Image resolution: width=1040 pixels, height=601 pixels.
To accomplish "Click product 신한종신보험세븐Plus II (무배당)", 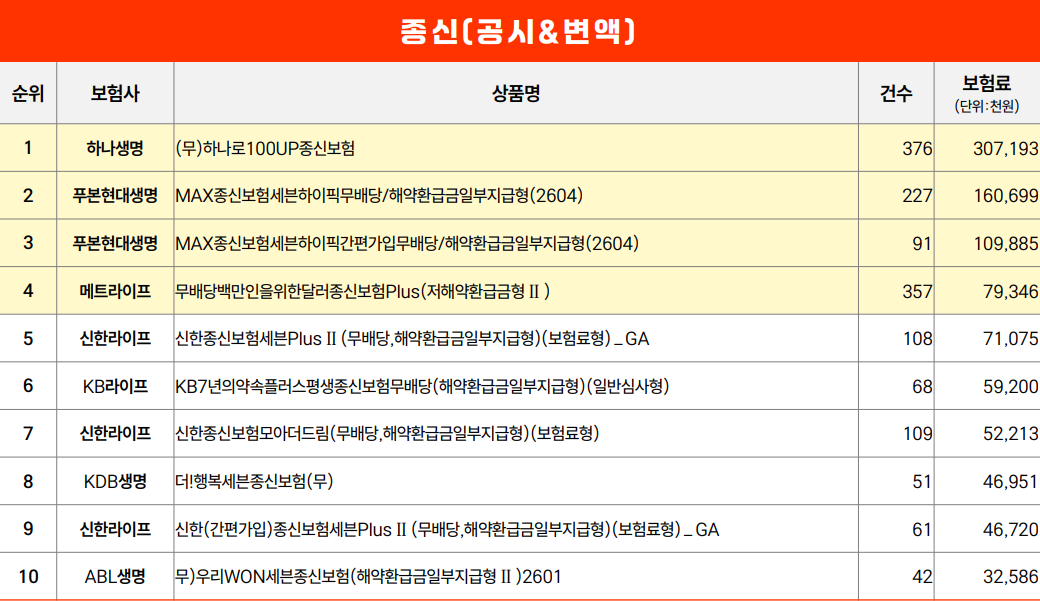I will point(413,339).
